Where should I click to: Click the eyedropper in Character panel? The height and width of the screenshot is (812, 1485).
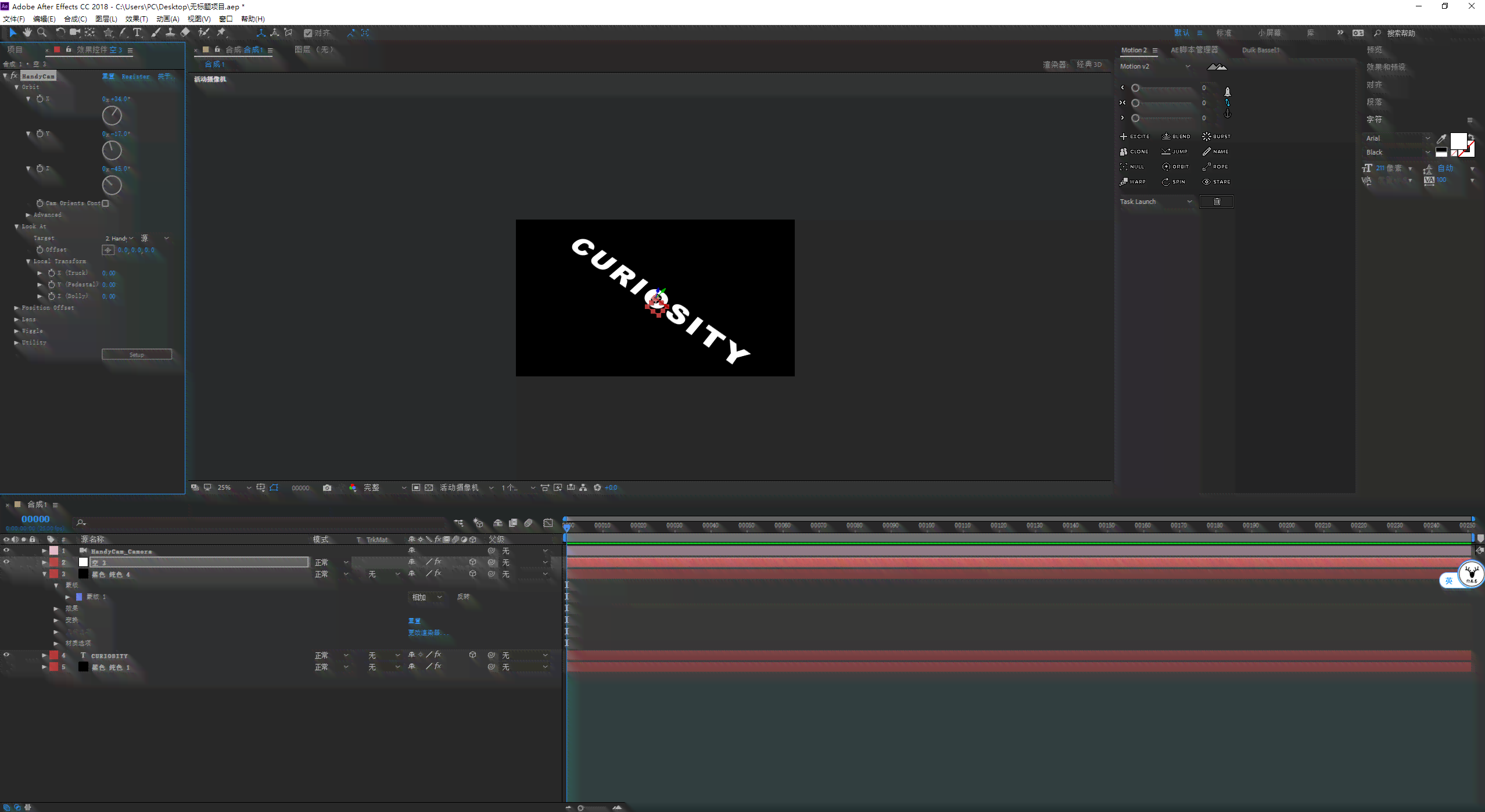(1441, 138)
